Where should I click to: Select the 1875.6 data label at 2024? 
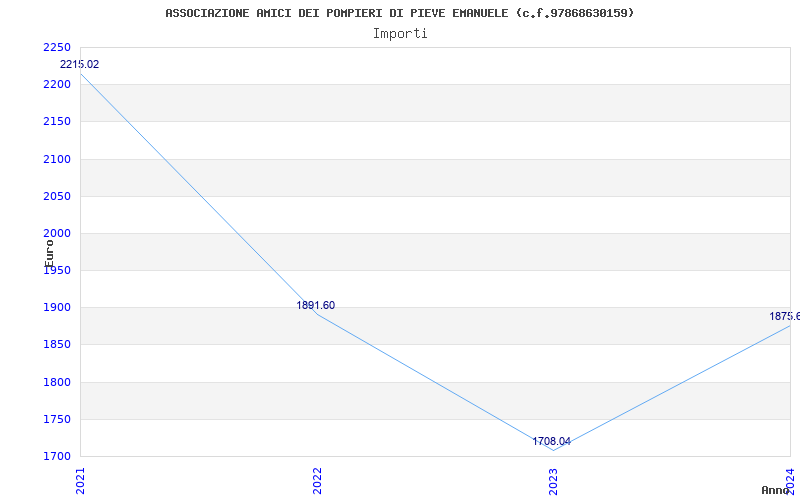[x=785, y=317]
